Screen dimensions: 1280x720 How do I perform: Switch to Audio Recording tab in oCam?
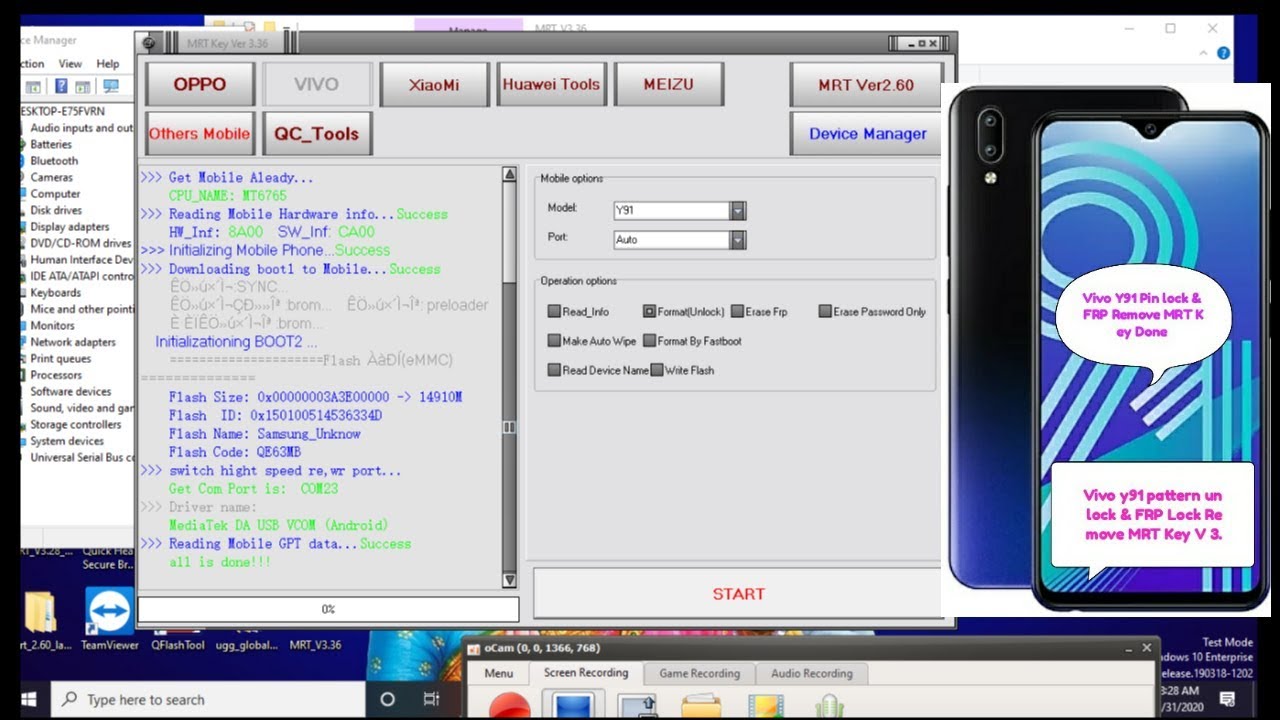811,673
